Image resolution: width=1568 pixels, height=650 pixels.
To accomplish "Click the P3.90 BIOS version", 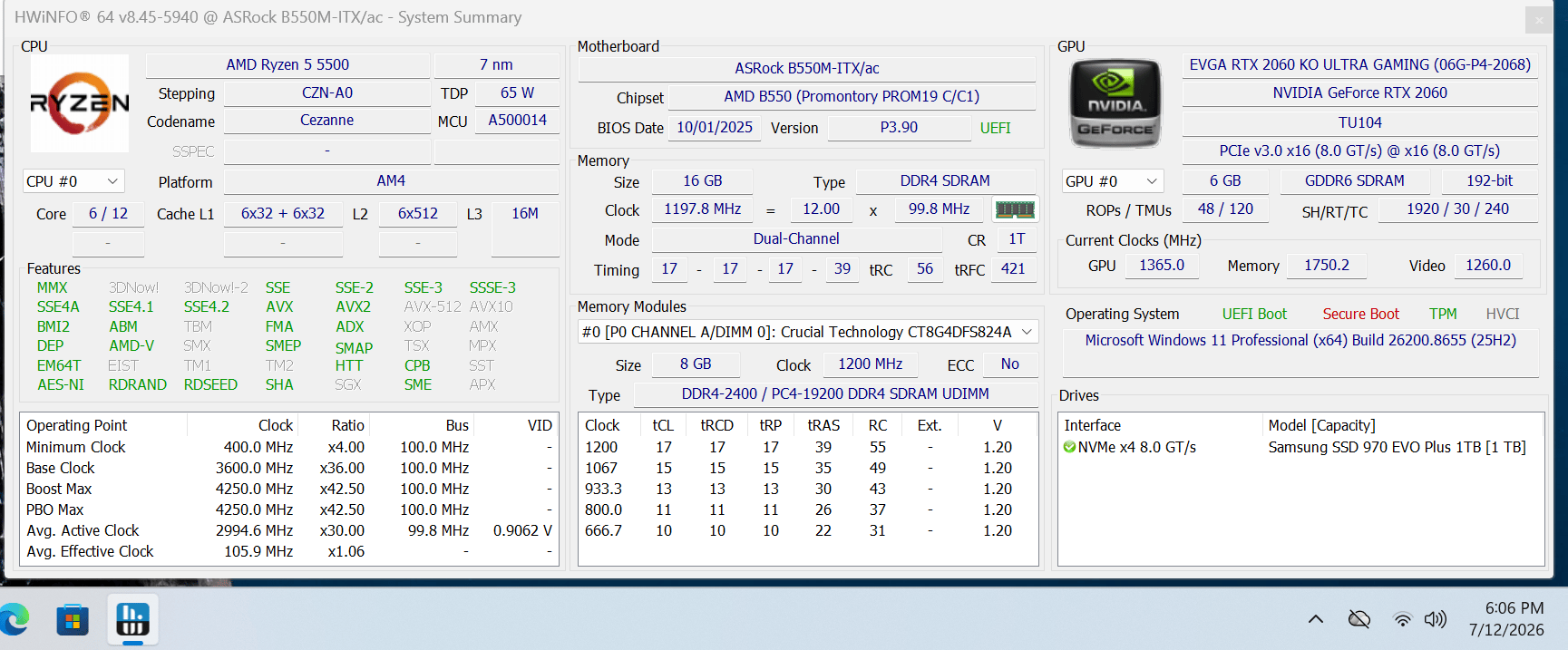I will 899,128.
